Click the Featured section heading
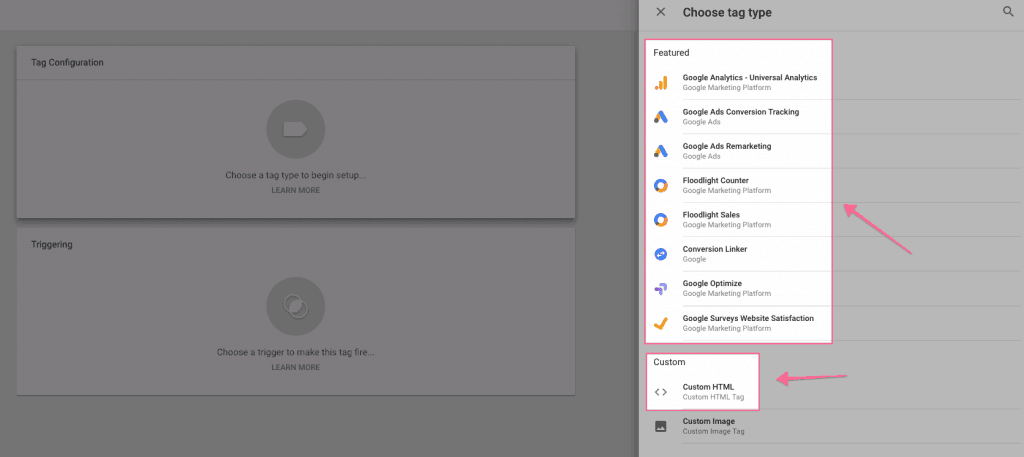Image resolution: width=1024 pixels, height=457 pixels. point(671,53)
